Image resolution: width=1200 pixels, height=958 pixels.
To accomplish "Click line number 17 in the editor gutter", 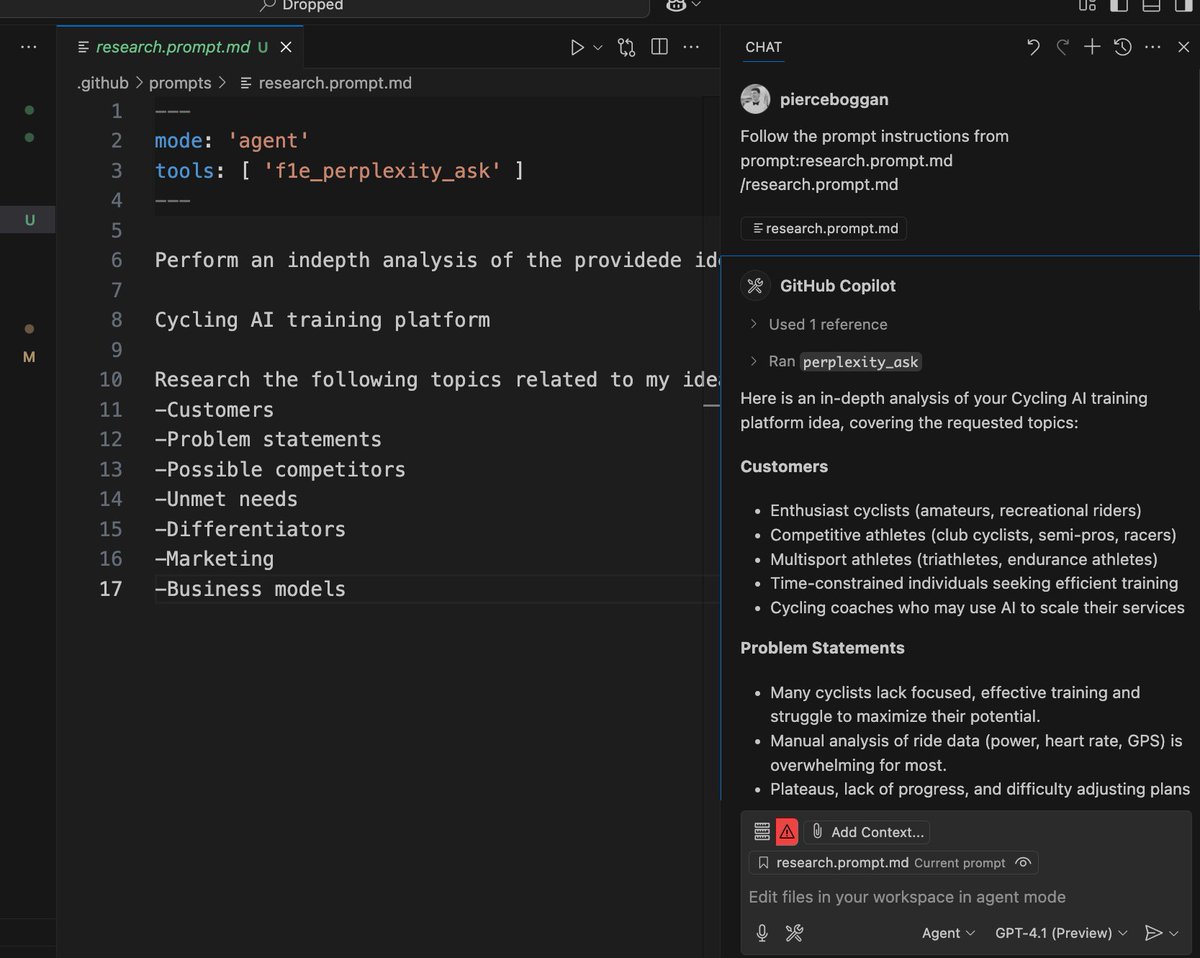I will pos(111,589).
